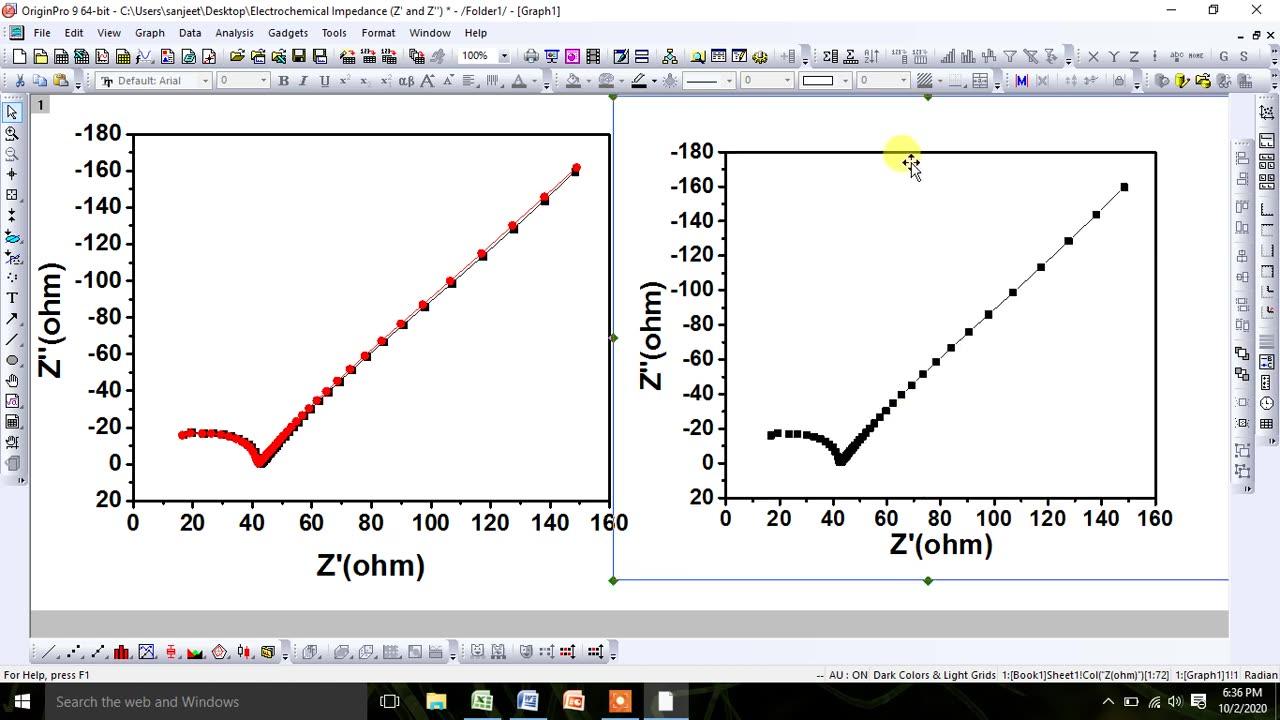The width and height of the screenshot is (1280, 720).
Task: Toggle underline formatting on the Format toolbar
Action: pos(323,80)
